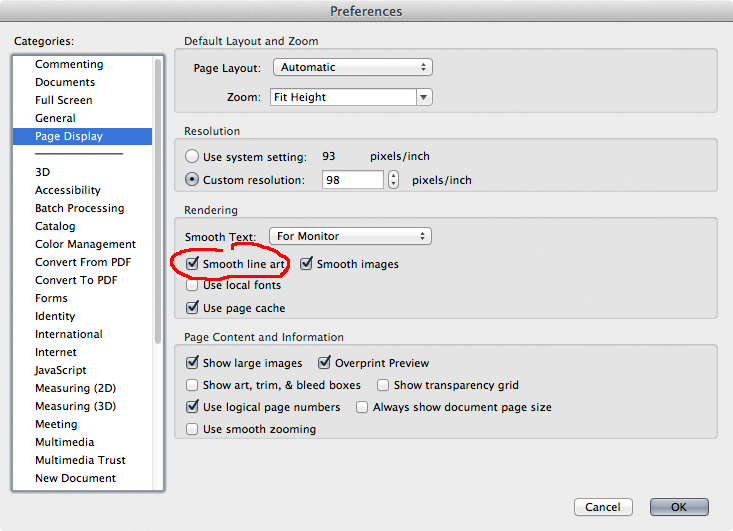
Task: Click the custom resolution input field
Action: coord(353,180)
